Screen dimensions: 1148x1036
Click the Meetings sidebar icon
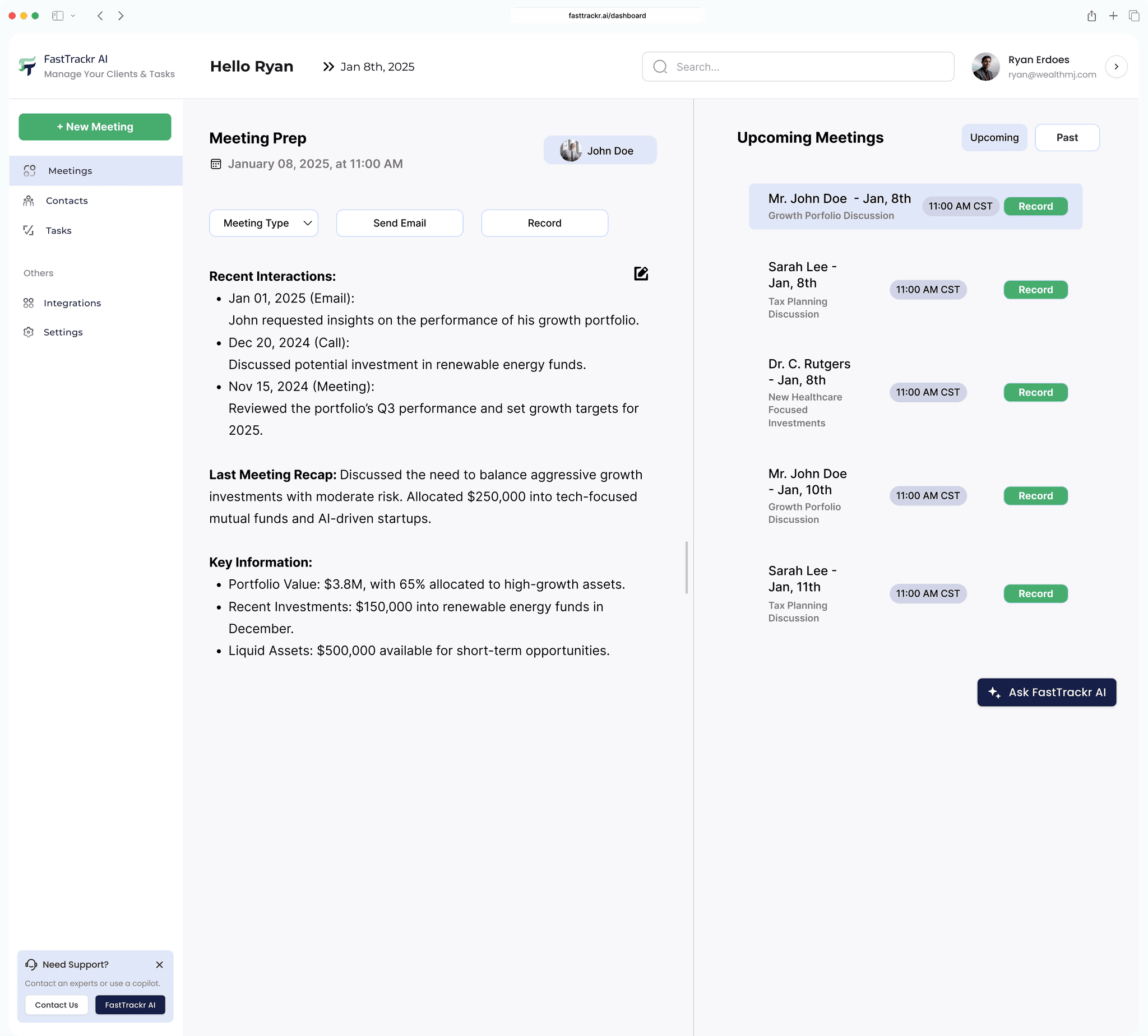29,170
